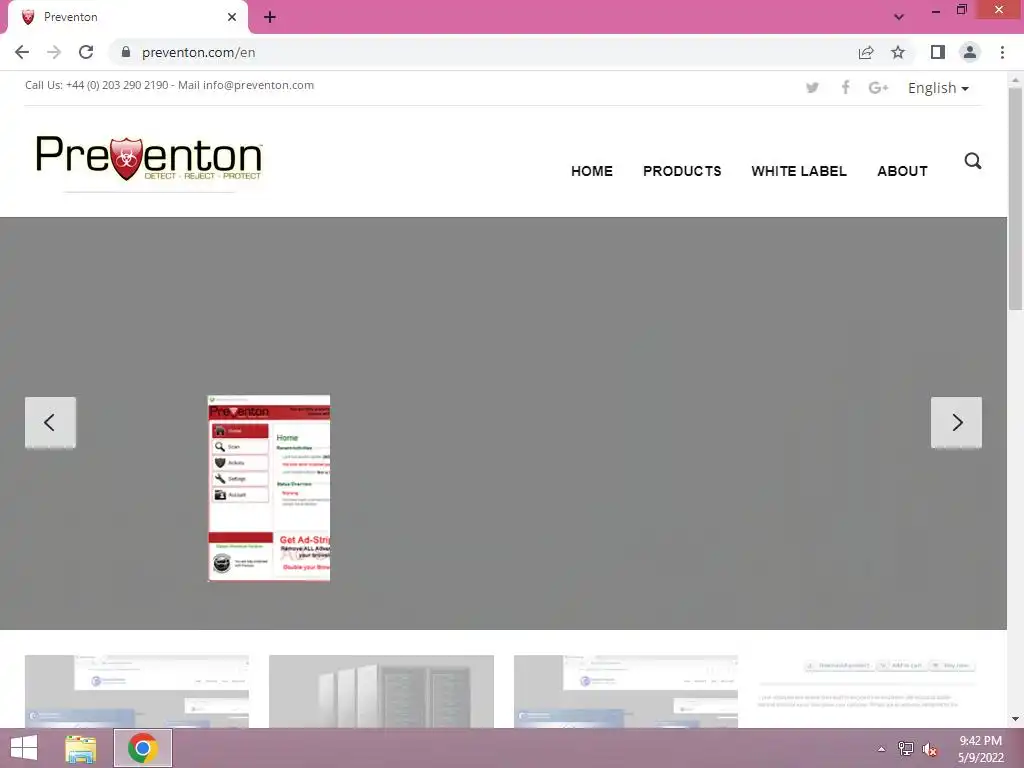
Task: Click the scrollbar down arrow
Action: click(x=1015, y=719)
